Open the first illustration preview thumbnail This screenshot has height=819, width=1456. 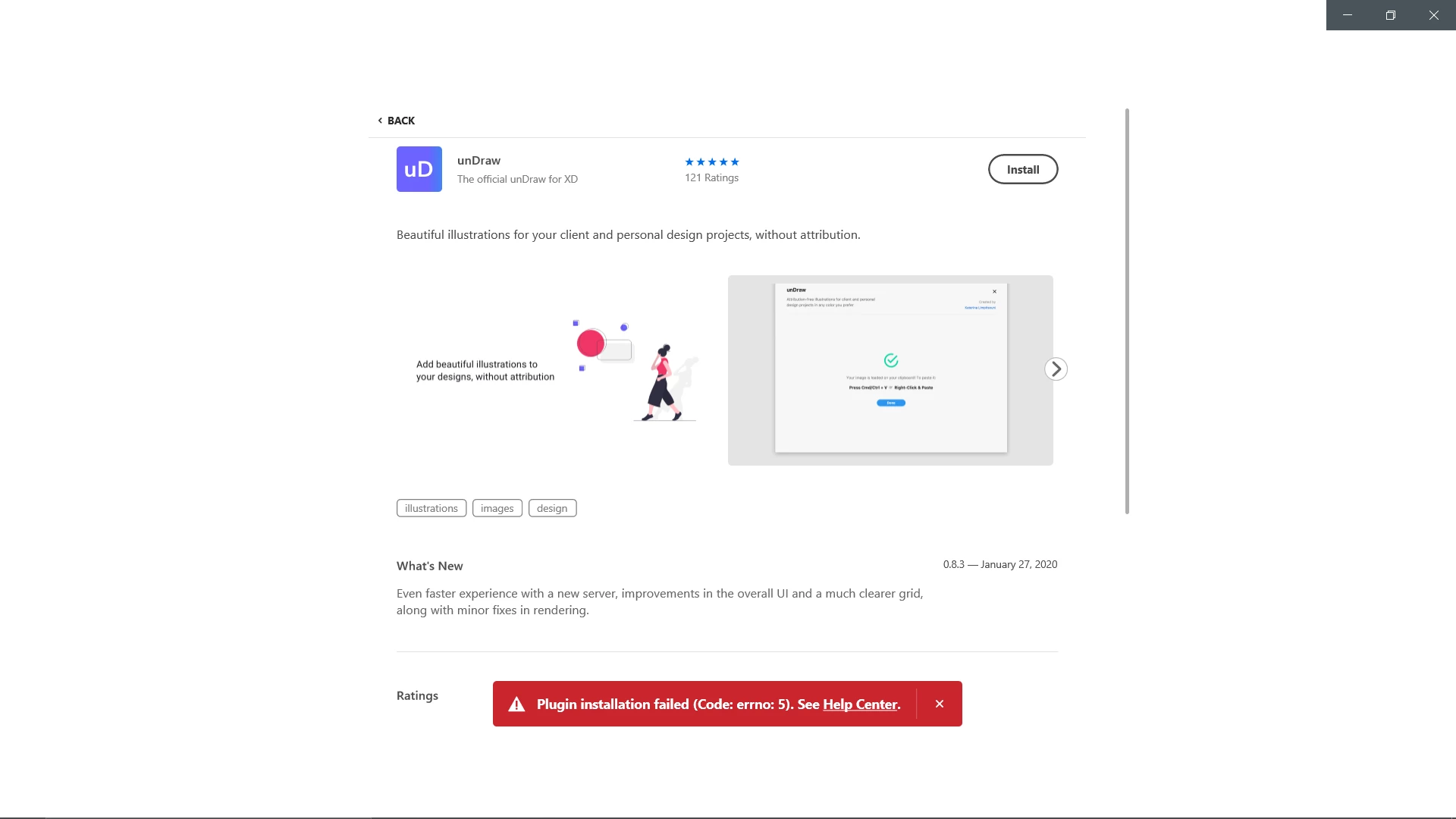click(x=556, y=370)
